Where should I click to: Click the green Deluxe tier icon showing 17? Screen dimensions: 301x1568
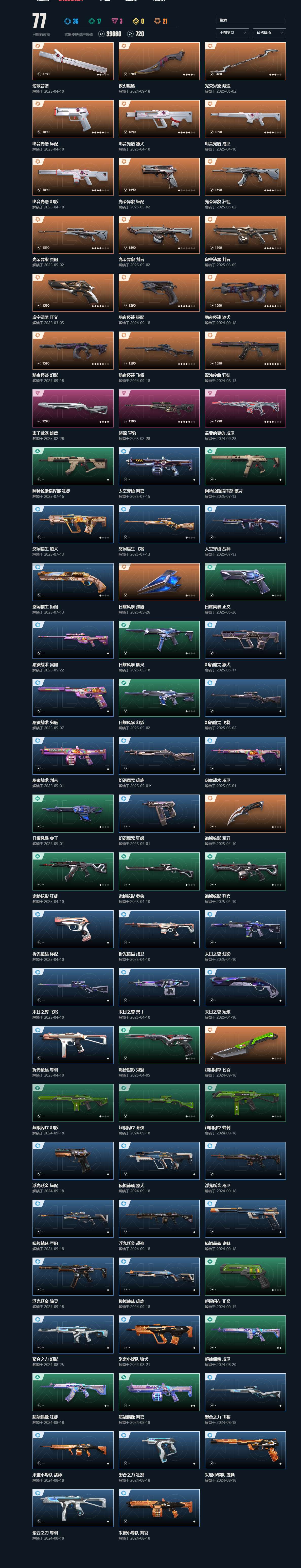point(92,21)
